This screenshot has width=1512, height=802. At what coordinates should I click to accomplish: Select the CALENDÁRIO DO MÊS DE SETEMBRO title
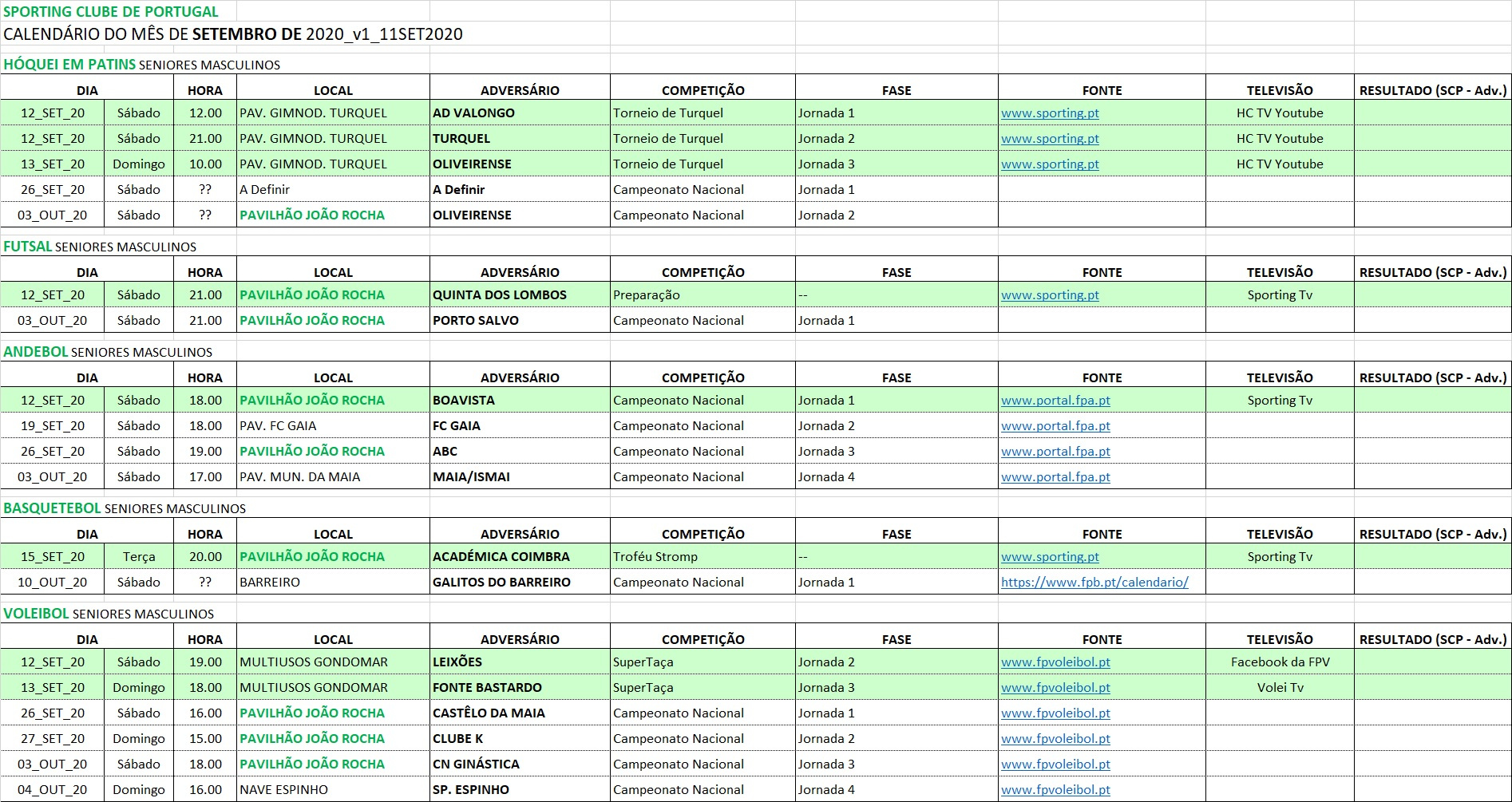click(x=233, y=34)
